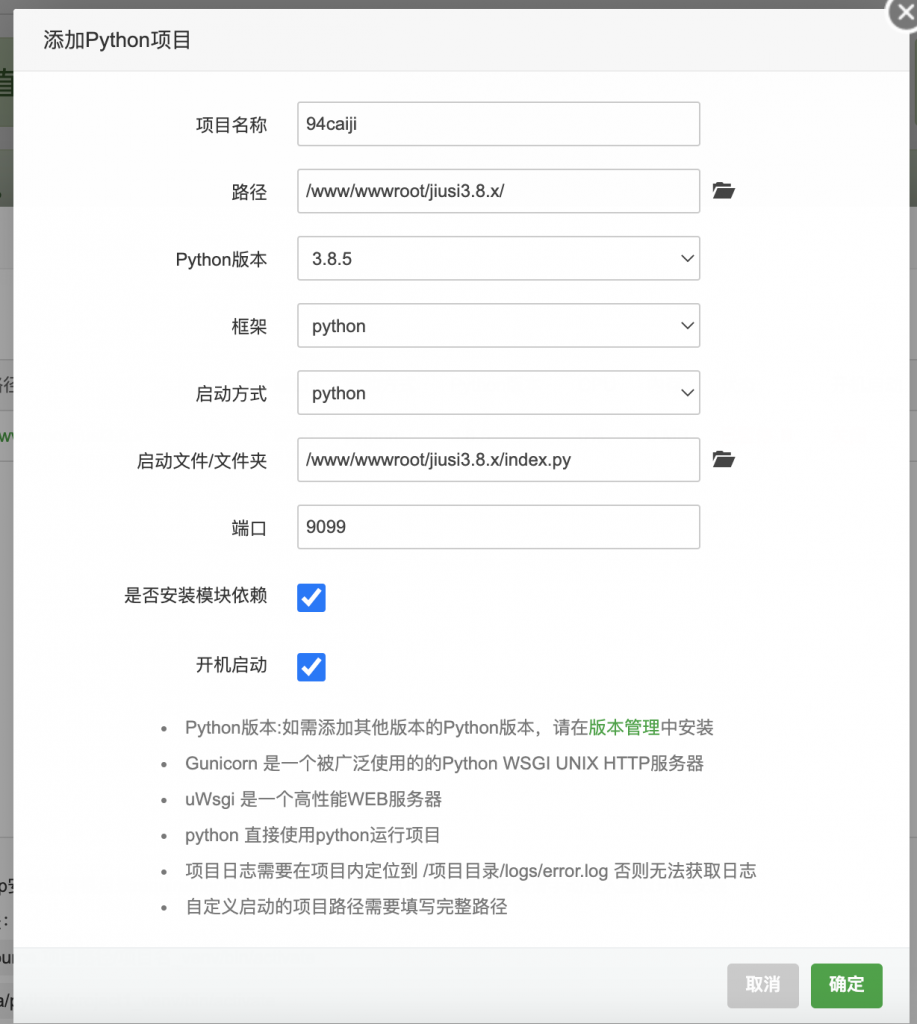This screenshot has height=1024, width=917.
Task: Close the 添加Python项目 dialog
Action: click(x=905, y=12)
